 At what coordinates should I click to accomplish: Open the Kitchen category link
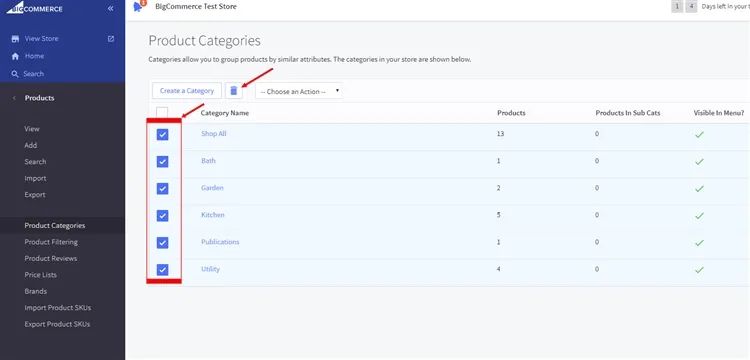(x=213, y=215)
